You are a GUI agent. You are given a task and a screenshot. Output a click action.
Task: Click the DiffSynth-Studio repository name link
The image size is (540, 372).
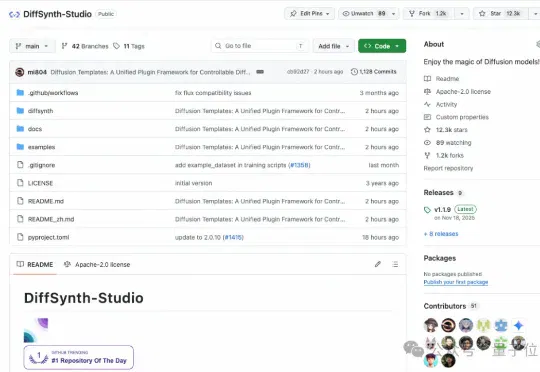coord(57,14)
